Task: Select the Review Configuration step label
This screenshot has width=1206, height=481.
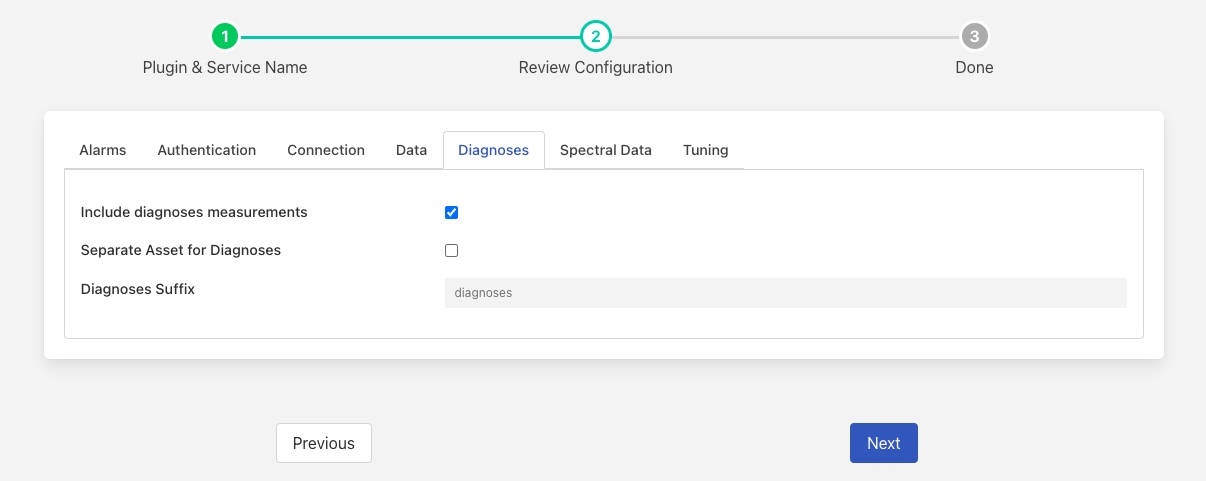Action: point(595,68)
